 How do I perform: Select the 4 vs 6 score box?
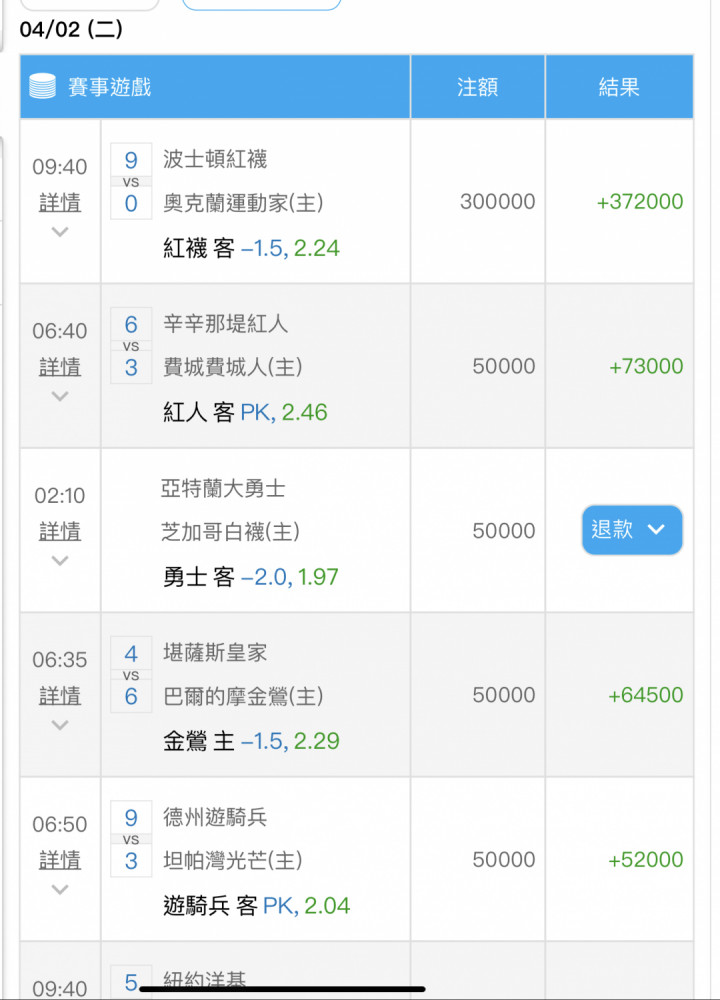(131, 675)
